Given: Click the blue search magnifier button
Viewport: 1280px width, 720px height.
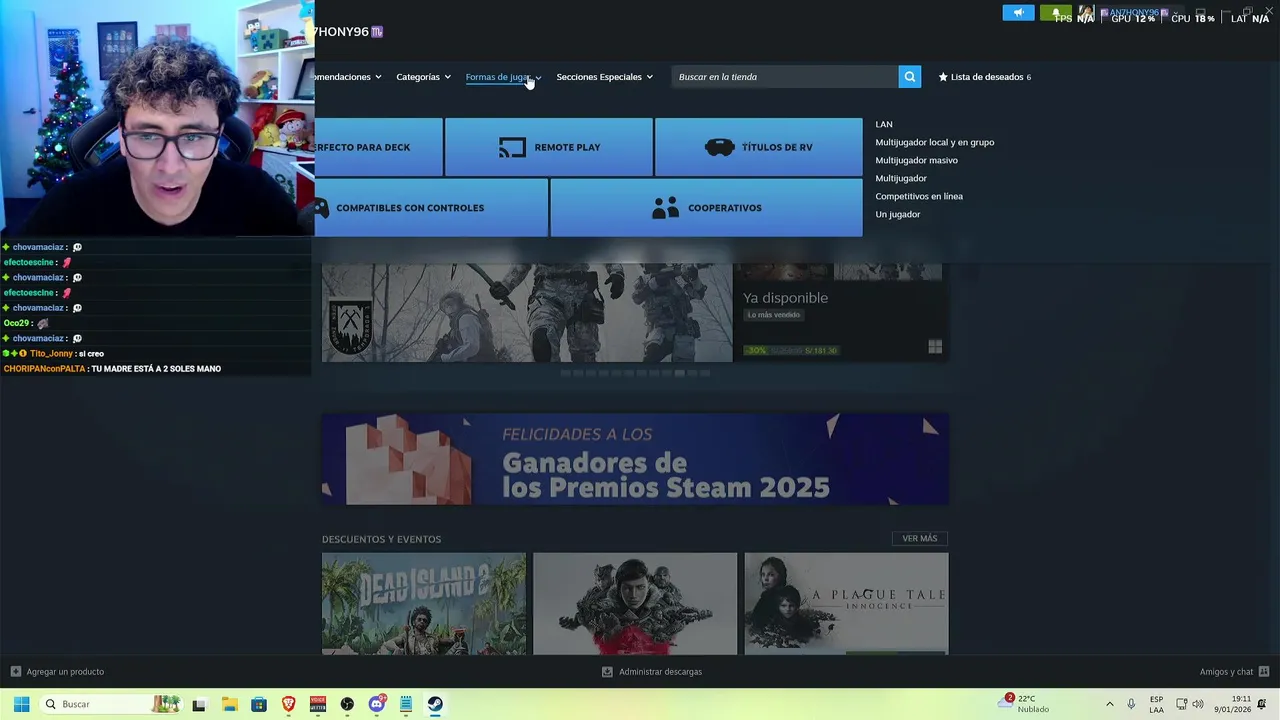Looking at the screenshot, I should coord(909,77).
